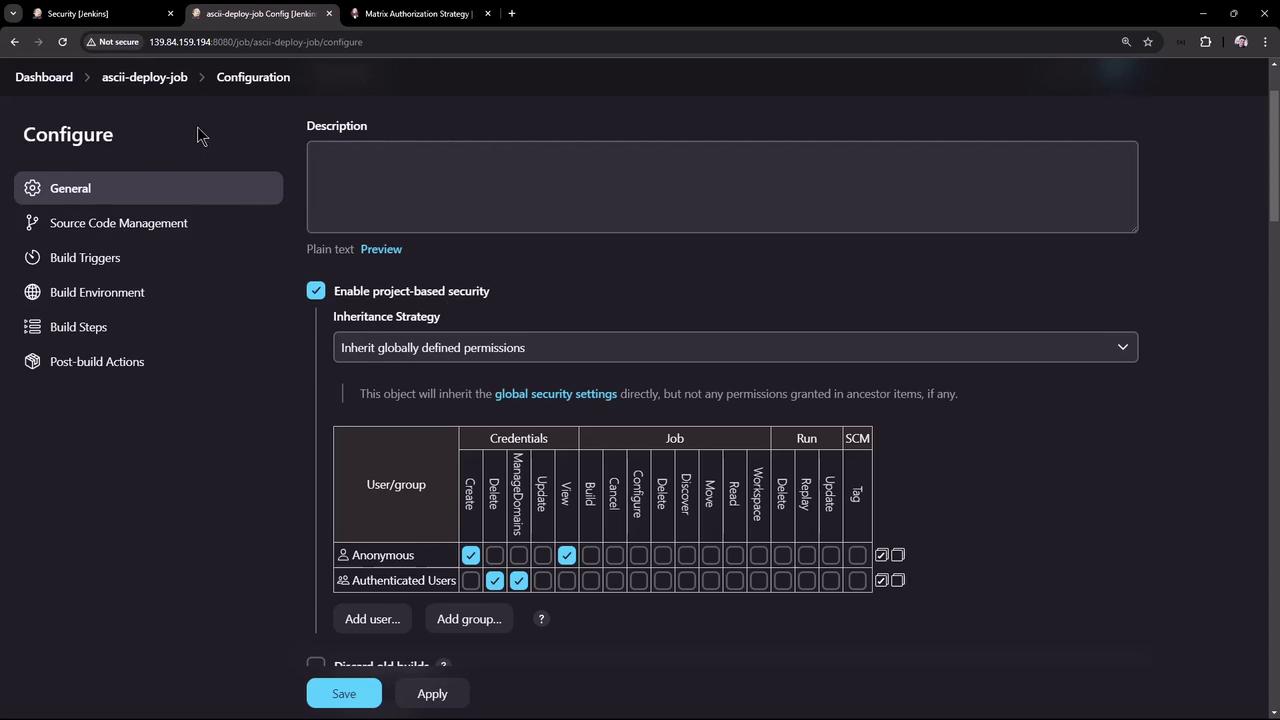The width and height of the screenshot is (1280, 720).
Task: Open the browser extensions puzzle icon
Action: [x=1205, y=42]
